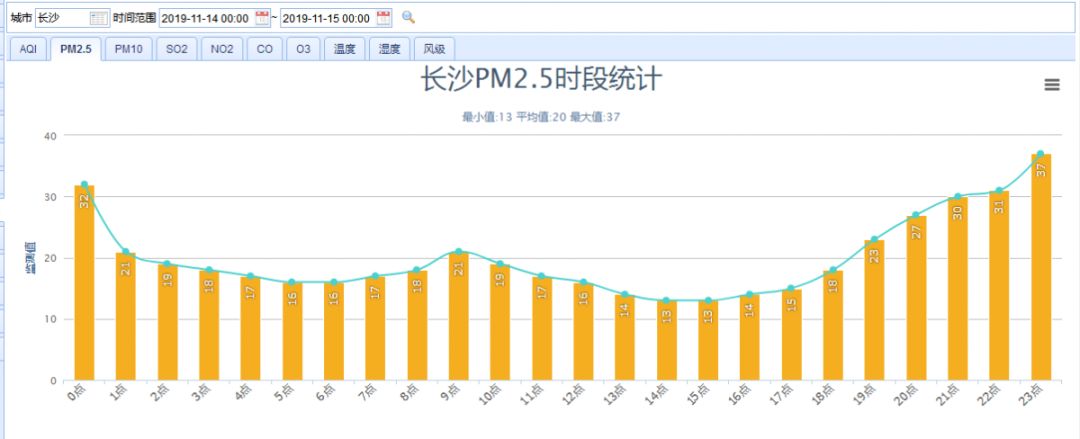1080x439 pixels.
Task: Click the 10点 bar with value 19
Action: point(500,323)
